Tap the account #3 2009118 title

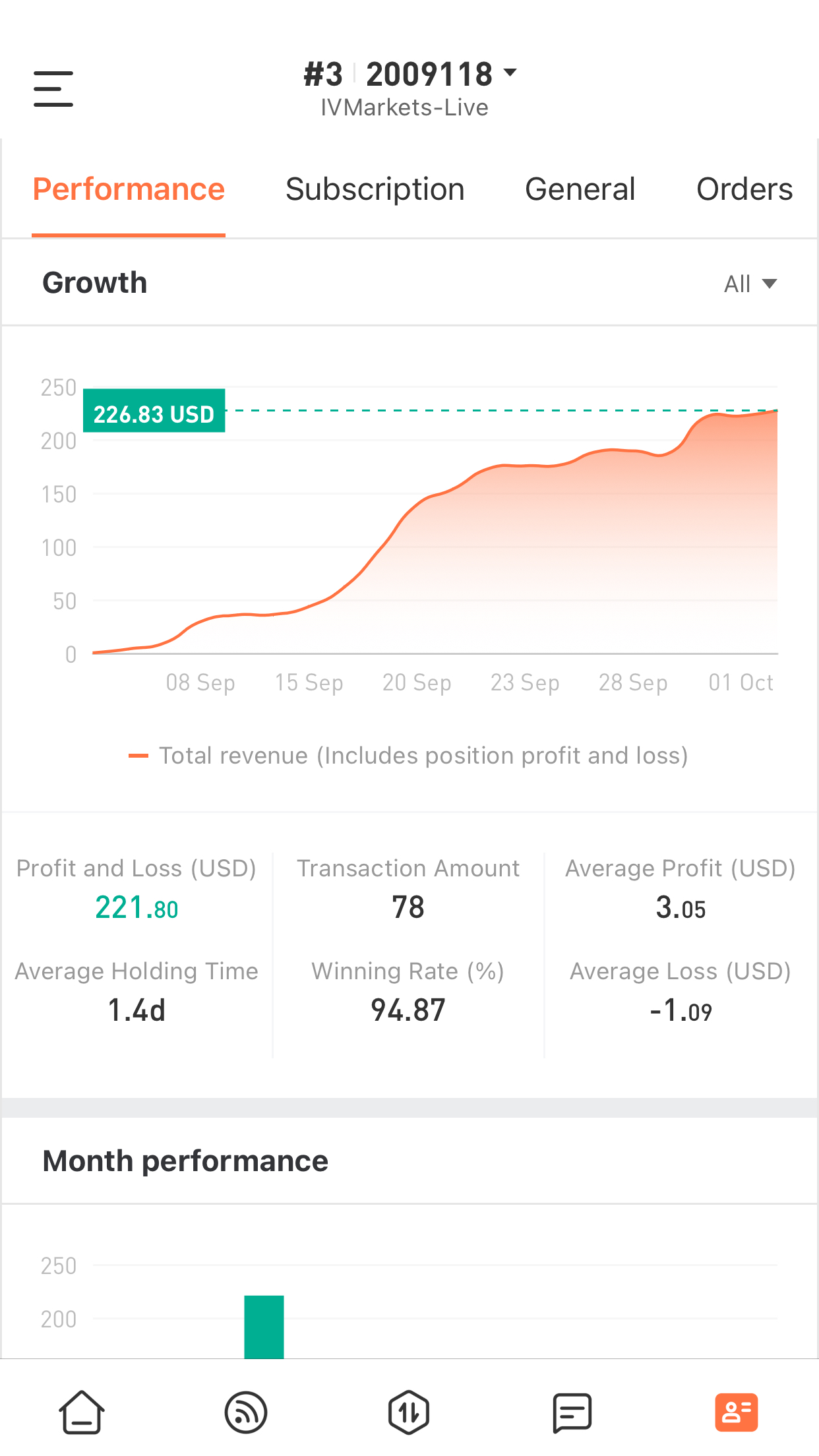click(398, 74)
